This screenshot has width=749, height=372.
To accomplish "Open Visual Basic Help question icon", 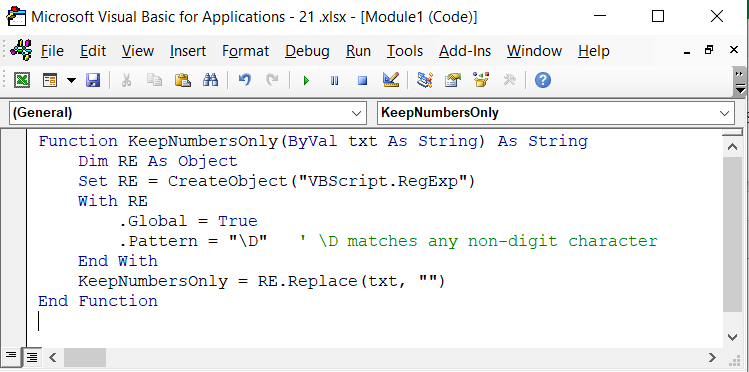I will [543, 80].
